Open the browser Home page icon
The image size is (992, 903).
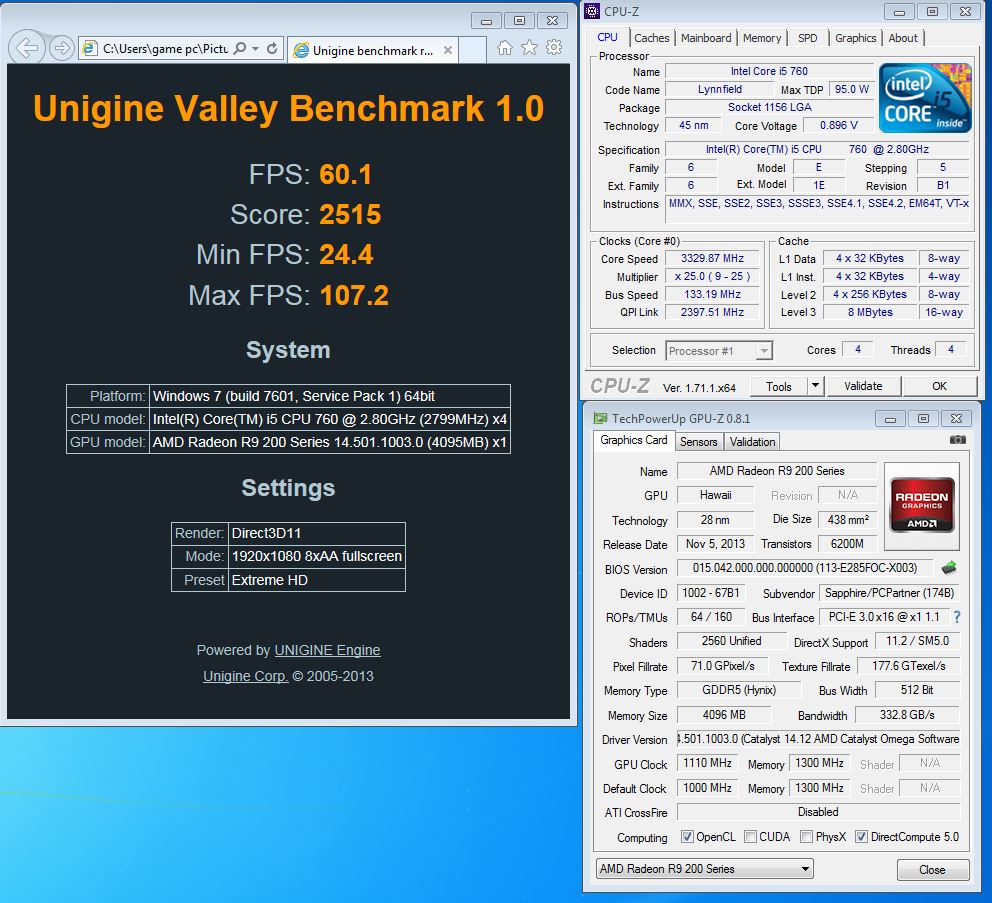pos(504,48)
